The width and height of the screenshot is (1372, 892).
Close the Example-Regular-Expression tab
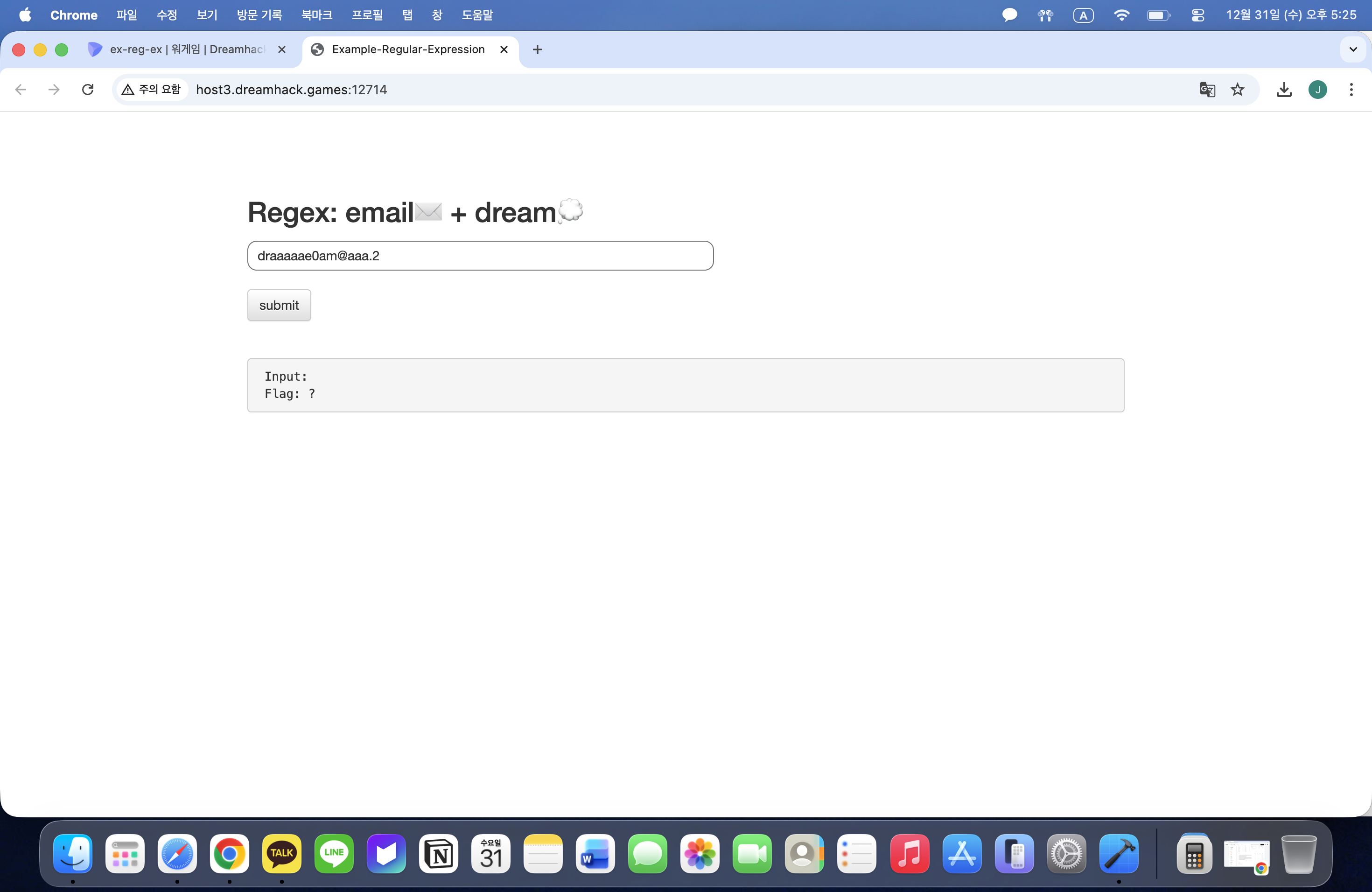(504, 49)
